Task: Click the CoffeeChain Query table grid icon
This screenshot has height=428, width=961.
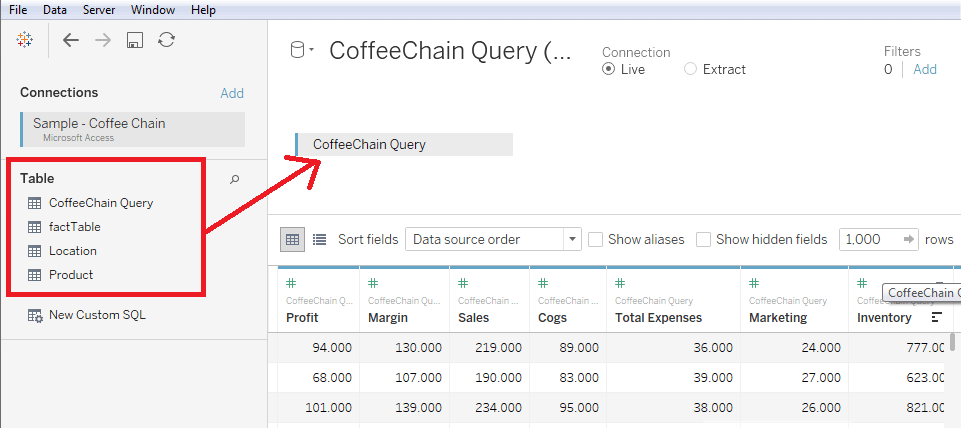Action: point(34,202)
